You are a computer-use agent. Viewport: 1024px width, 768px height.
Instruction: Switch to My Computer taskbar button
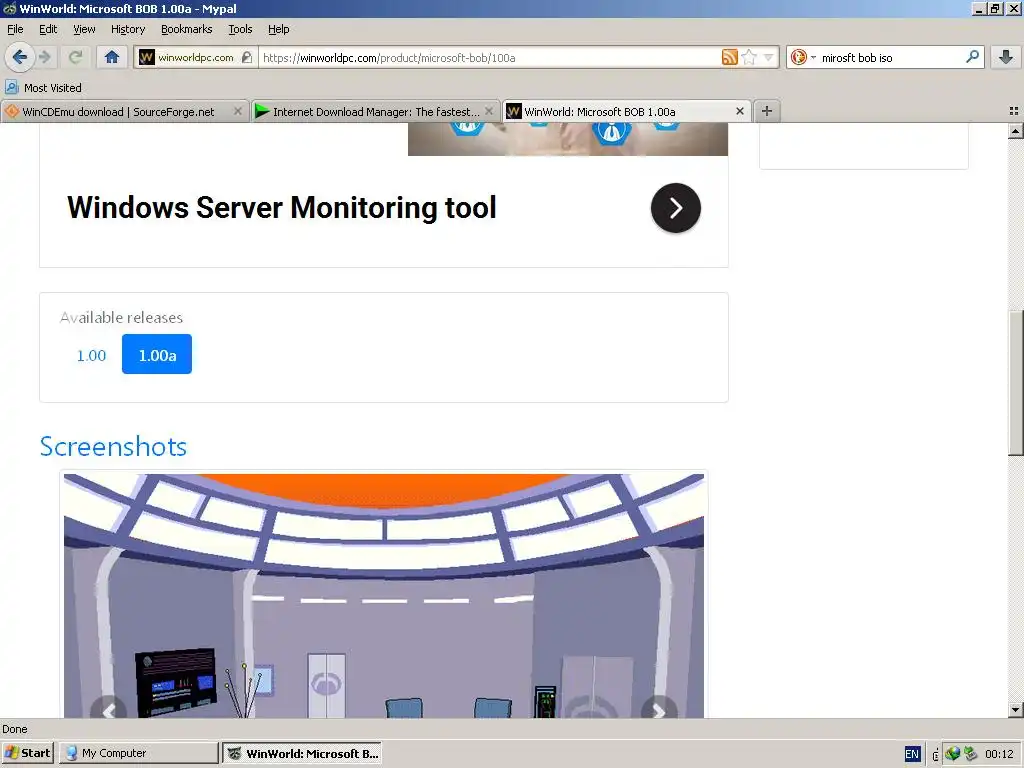coord(138,753)
